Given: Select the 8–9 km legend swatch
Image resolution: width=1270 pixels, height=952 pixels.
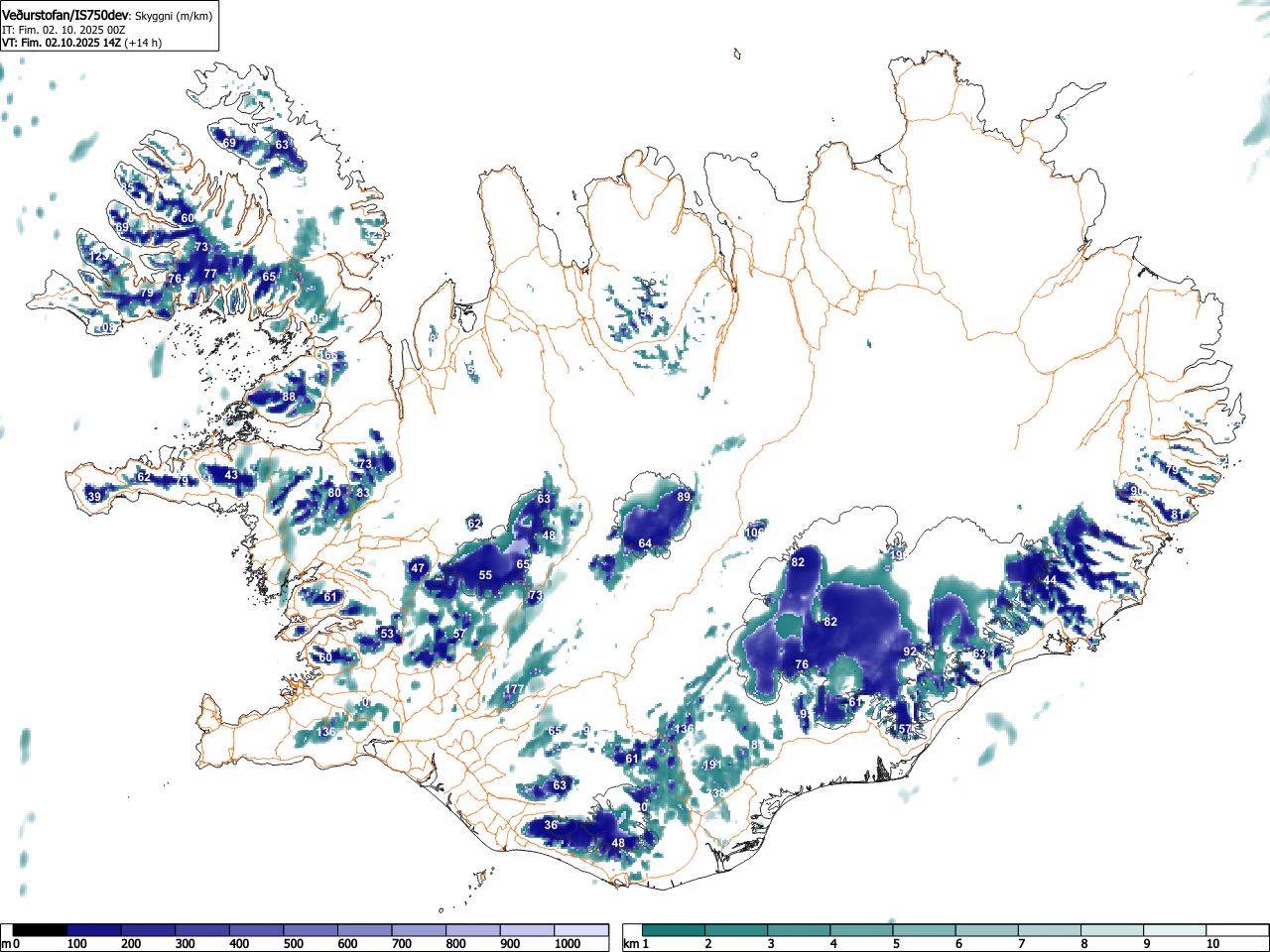Looking at the screenshot, I should (1112, 930).
